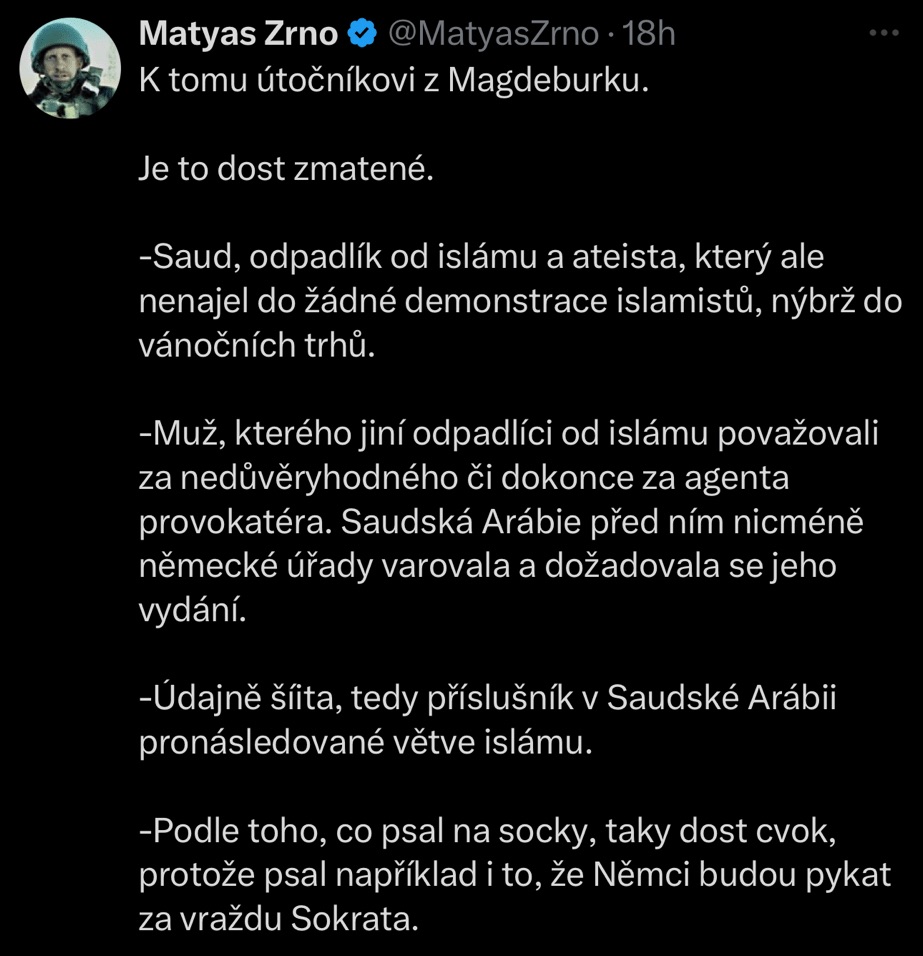Click the line starting with "-Saud, odpadlík"
923x956 pixels.
tap(481, 258)
